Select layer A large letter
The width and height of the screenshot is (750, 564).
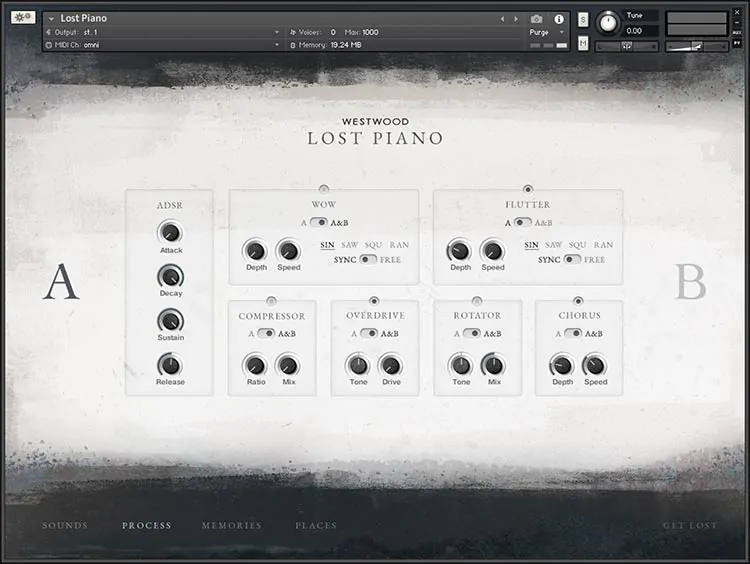(61, 282)
